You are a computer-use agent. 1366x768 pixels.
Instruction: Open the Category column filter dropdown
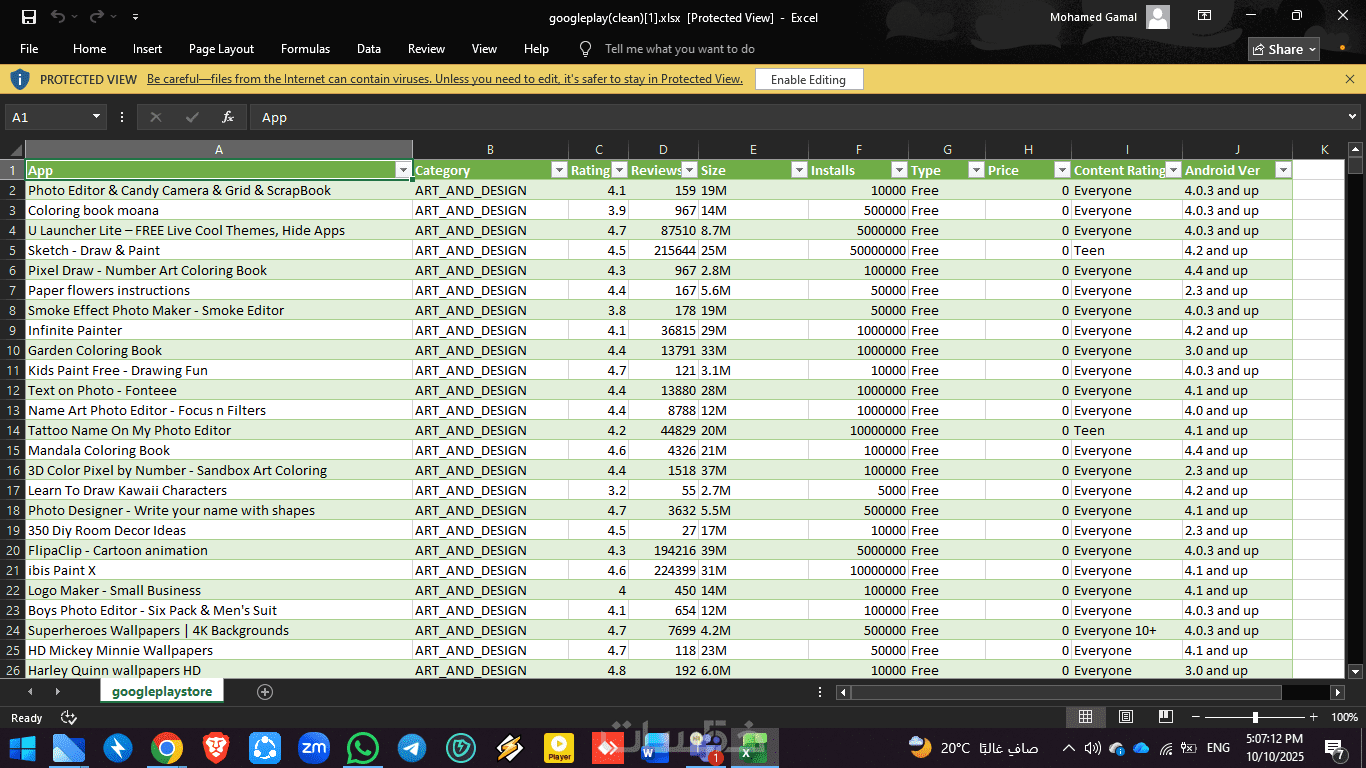tap(559, 170)
